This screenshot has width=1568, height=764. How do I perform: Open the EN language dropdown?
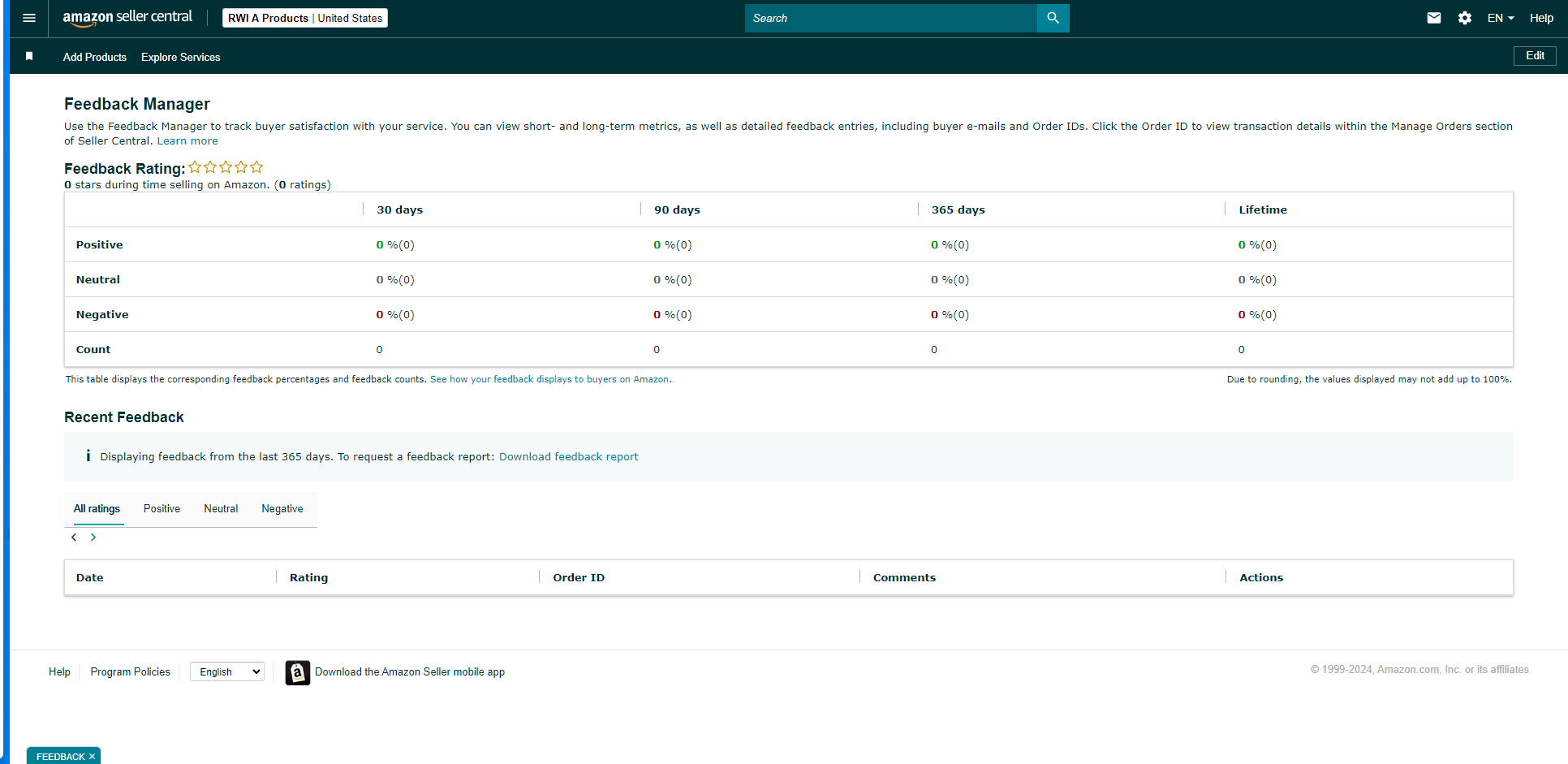(1501, 18)
